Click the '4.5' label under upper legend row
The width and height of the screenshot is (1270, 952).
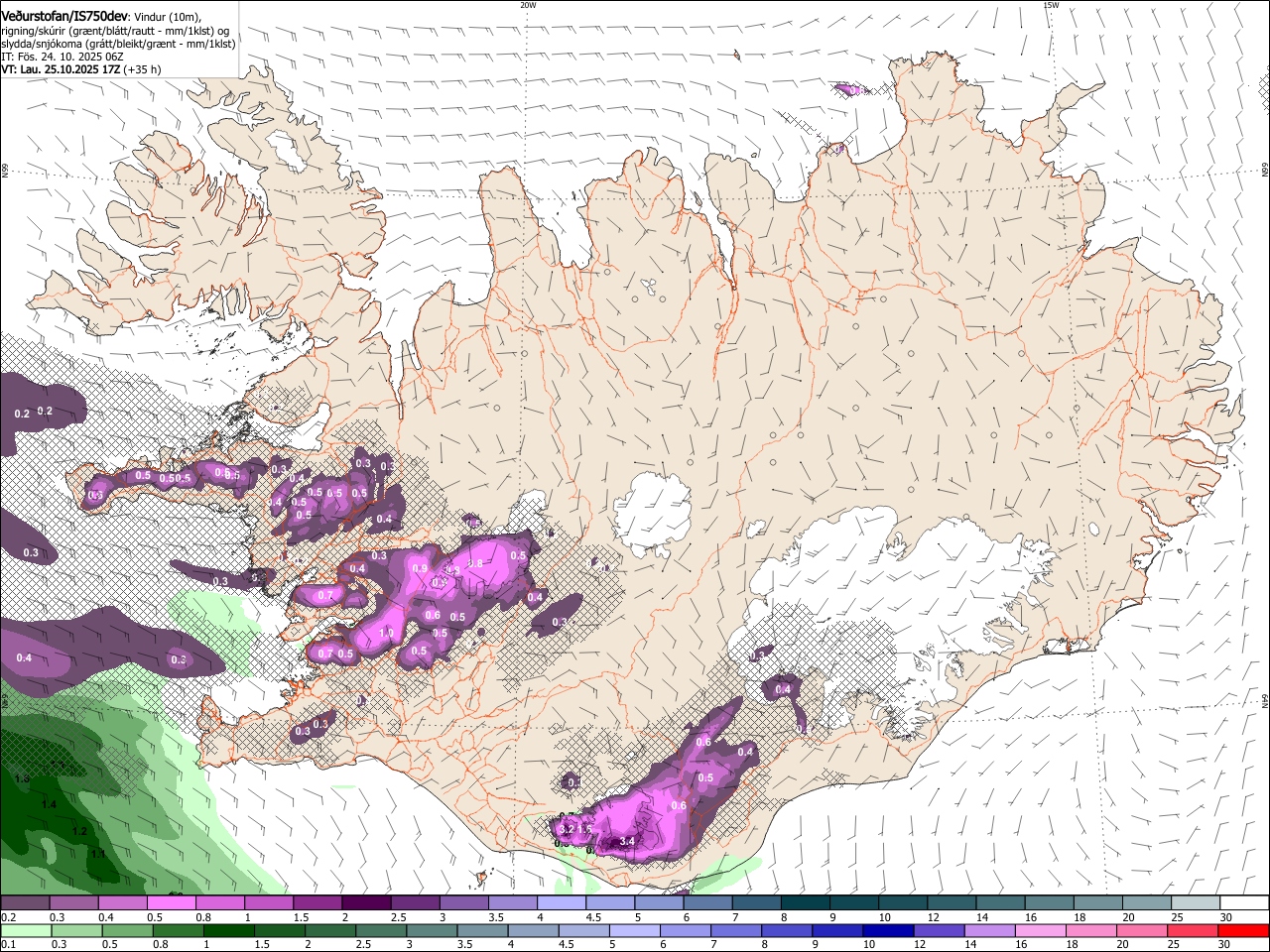(x=592, y=917)
